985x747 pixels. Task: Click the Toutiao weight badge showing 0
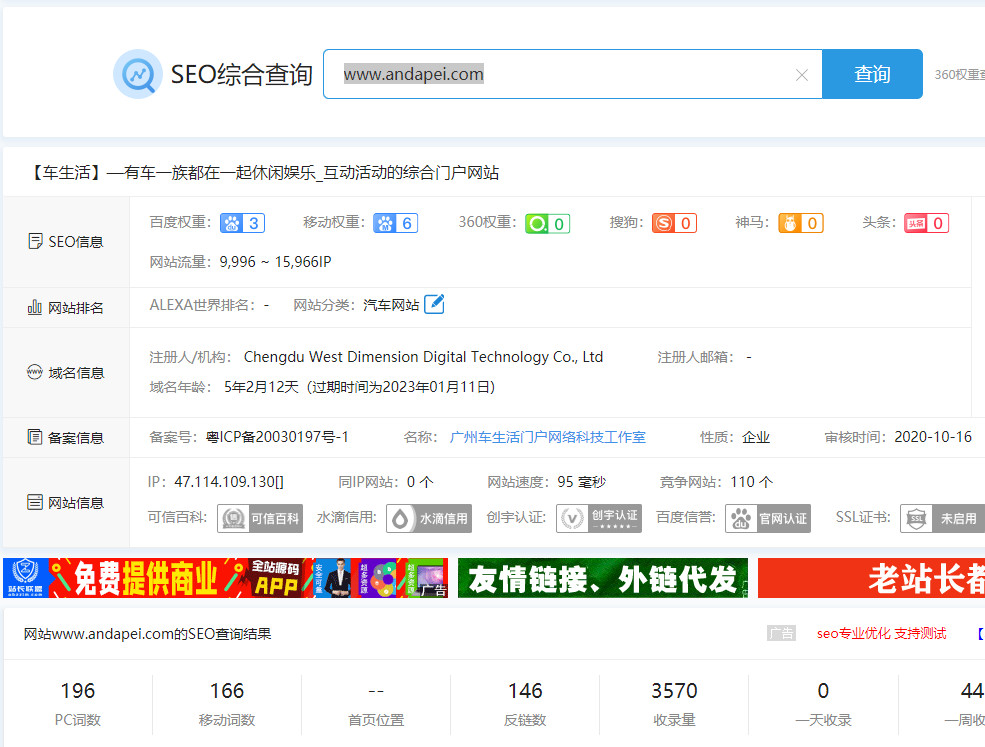[926, 223]
